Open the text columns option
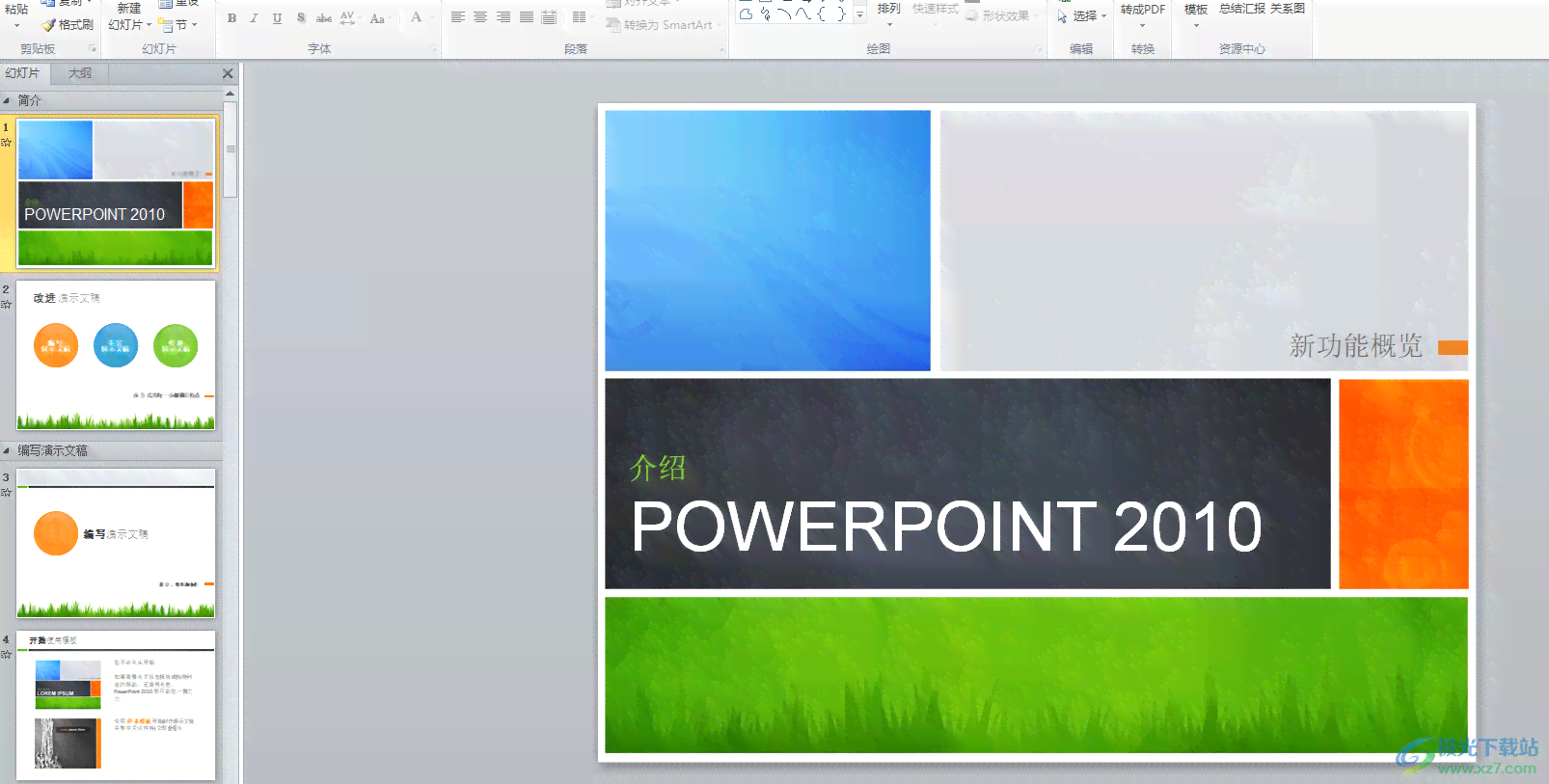 point(579,17)
